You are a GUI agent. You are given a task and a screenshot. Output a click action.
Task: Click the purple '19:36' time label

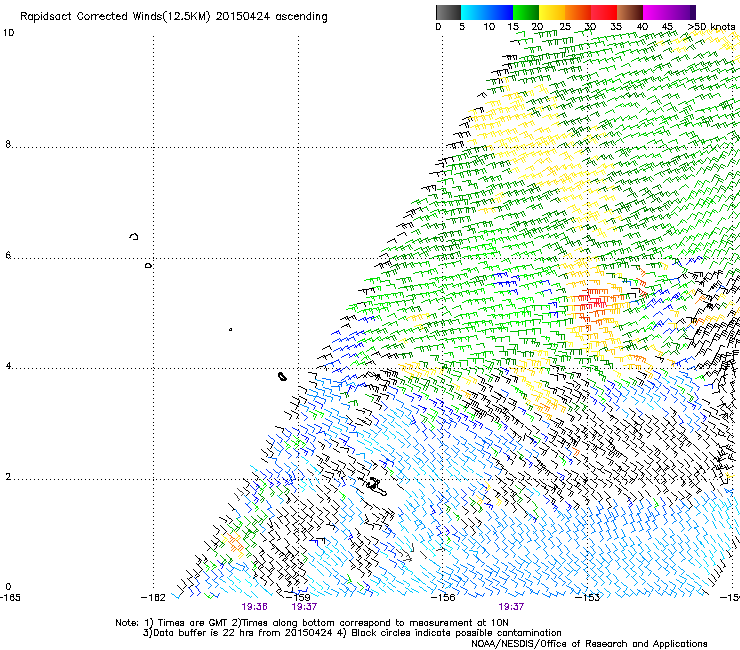click(x=254, y=607)
